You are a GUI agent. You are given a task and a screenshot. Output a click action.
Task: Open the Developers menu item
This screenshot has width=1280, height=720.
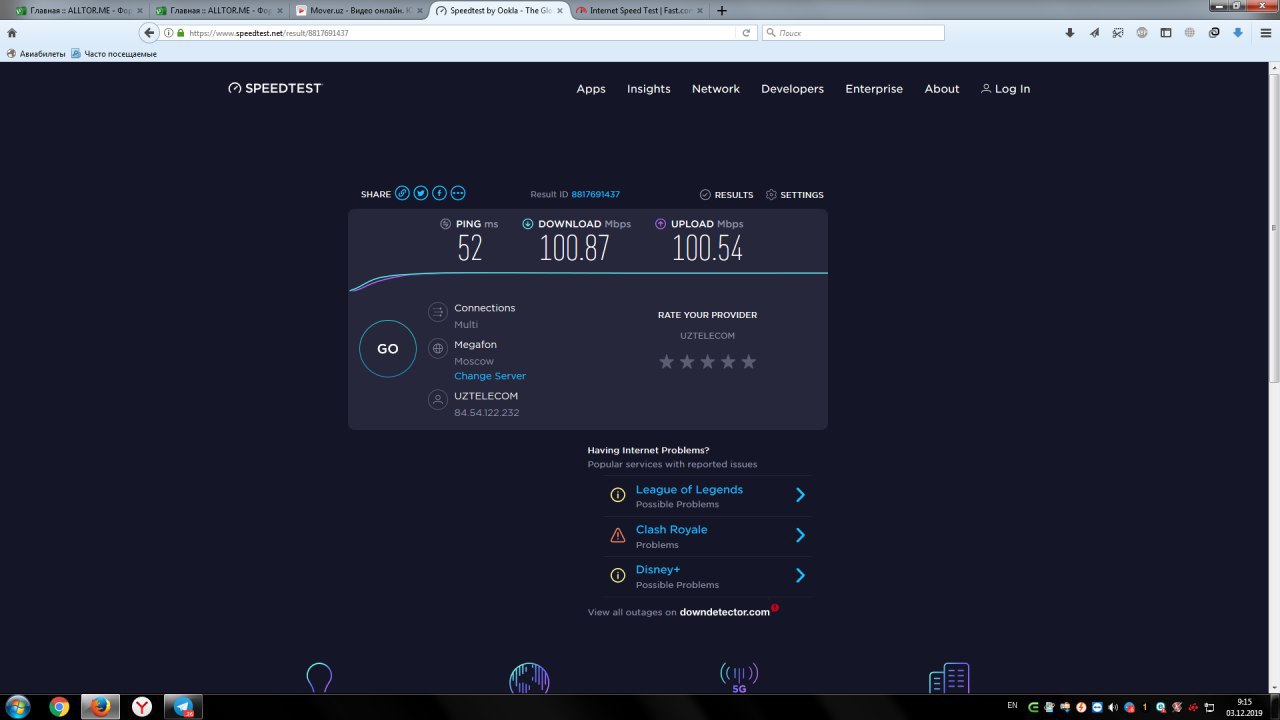(x=792, y=89)
